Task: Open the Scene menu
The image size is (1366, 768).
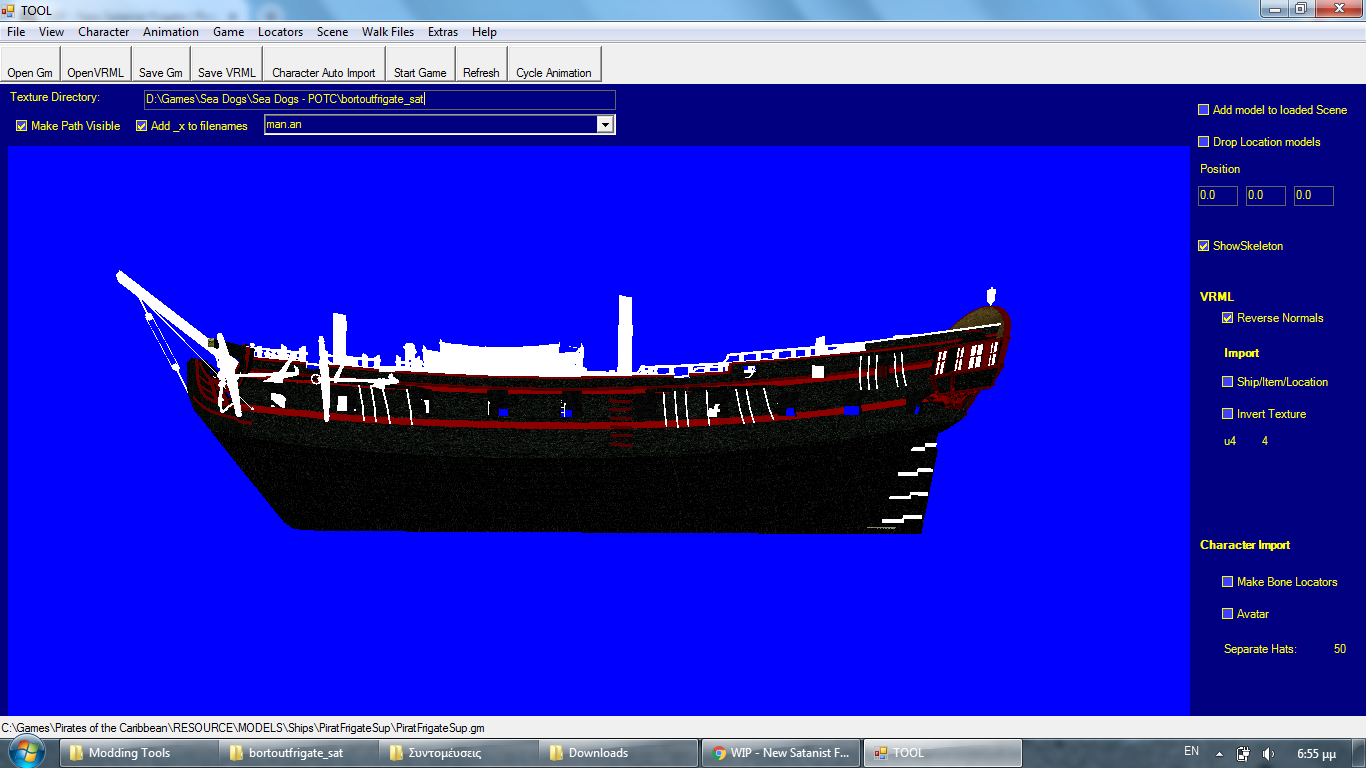Action: pos(333,32)
